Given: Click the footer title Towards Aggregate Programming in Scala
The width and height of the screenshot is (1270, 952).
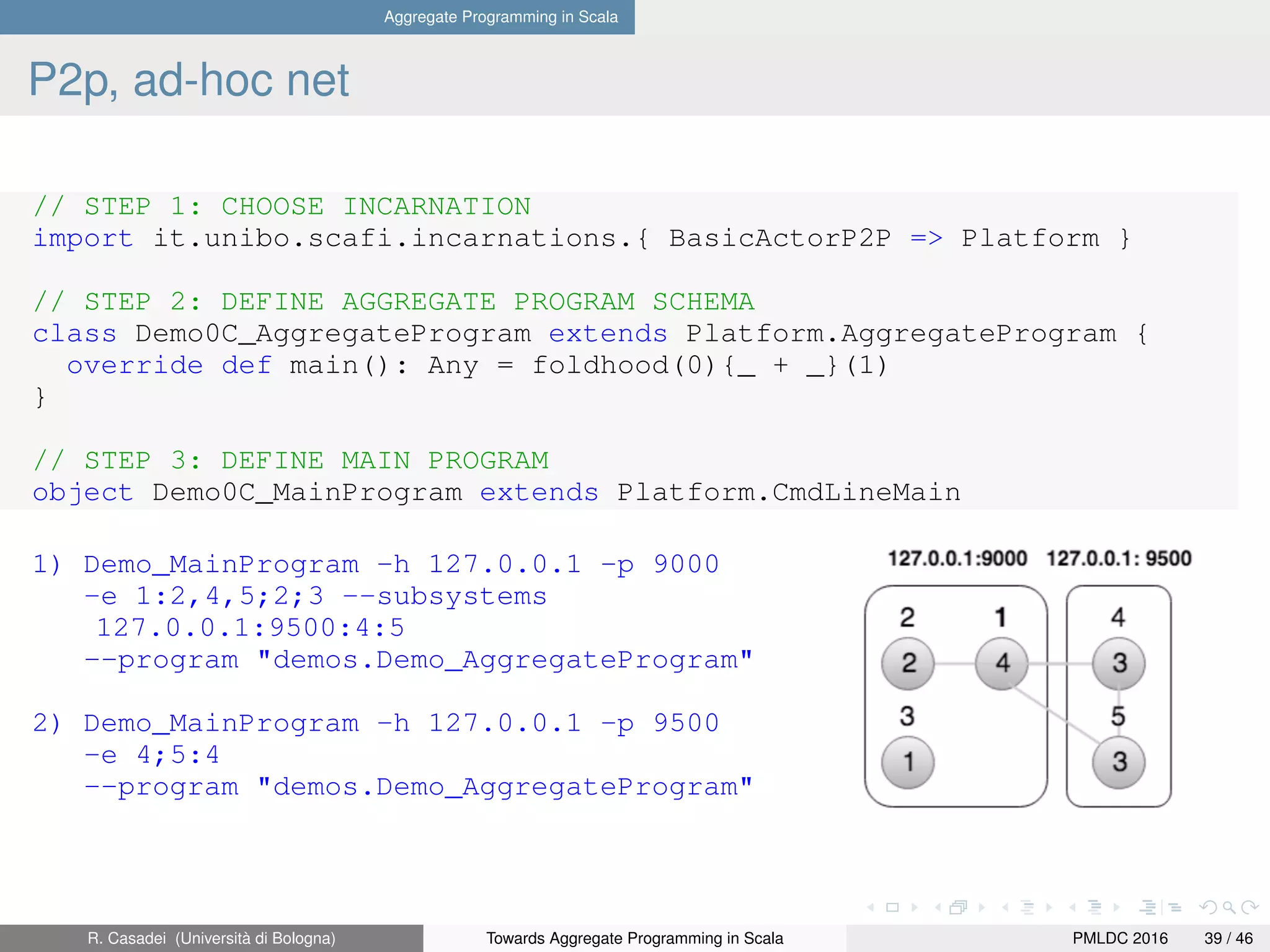Looking at the screenshot, I should tap(634, 938).
